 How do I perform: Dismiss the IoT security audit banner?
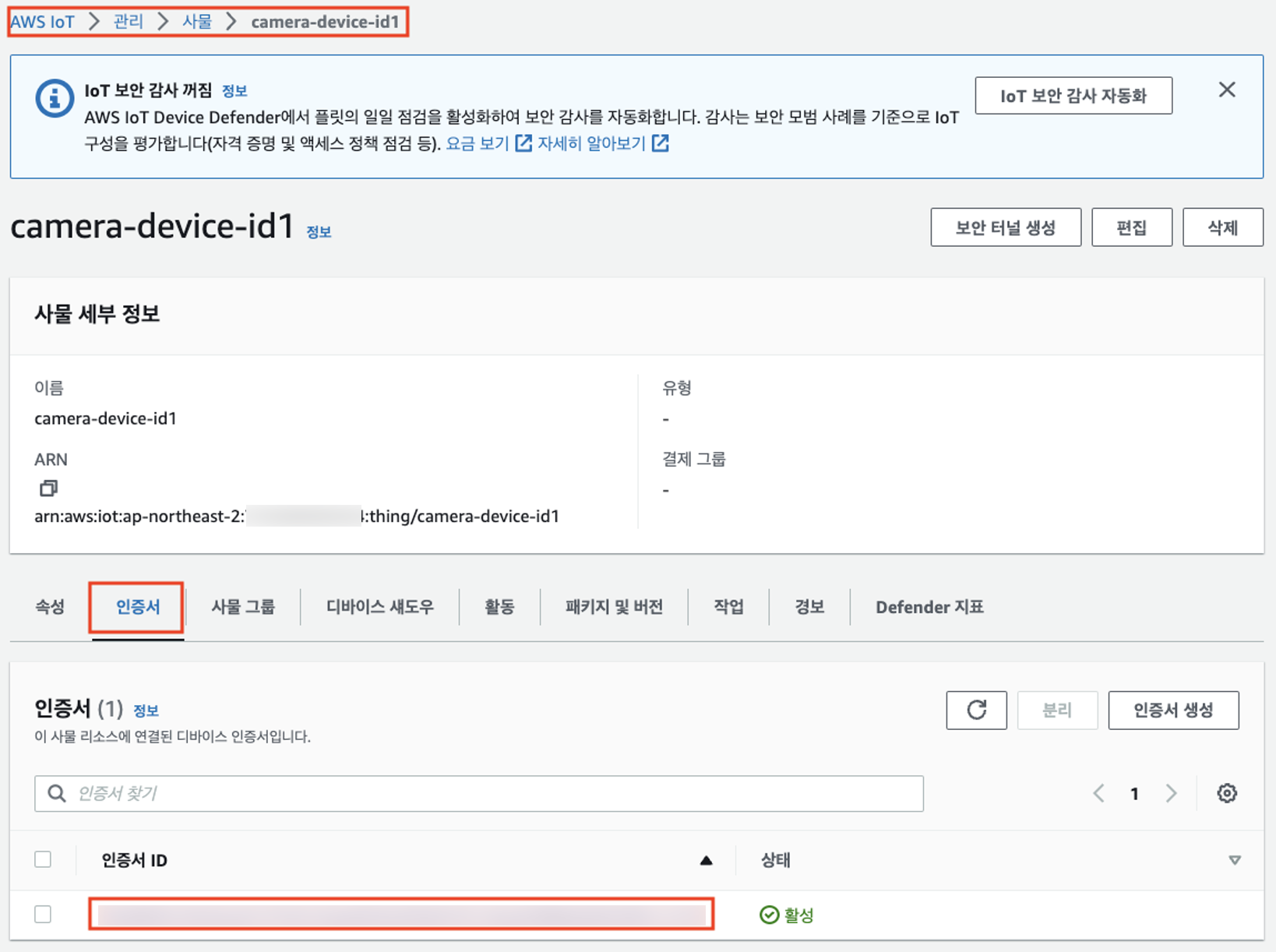tap(1227, 90)
